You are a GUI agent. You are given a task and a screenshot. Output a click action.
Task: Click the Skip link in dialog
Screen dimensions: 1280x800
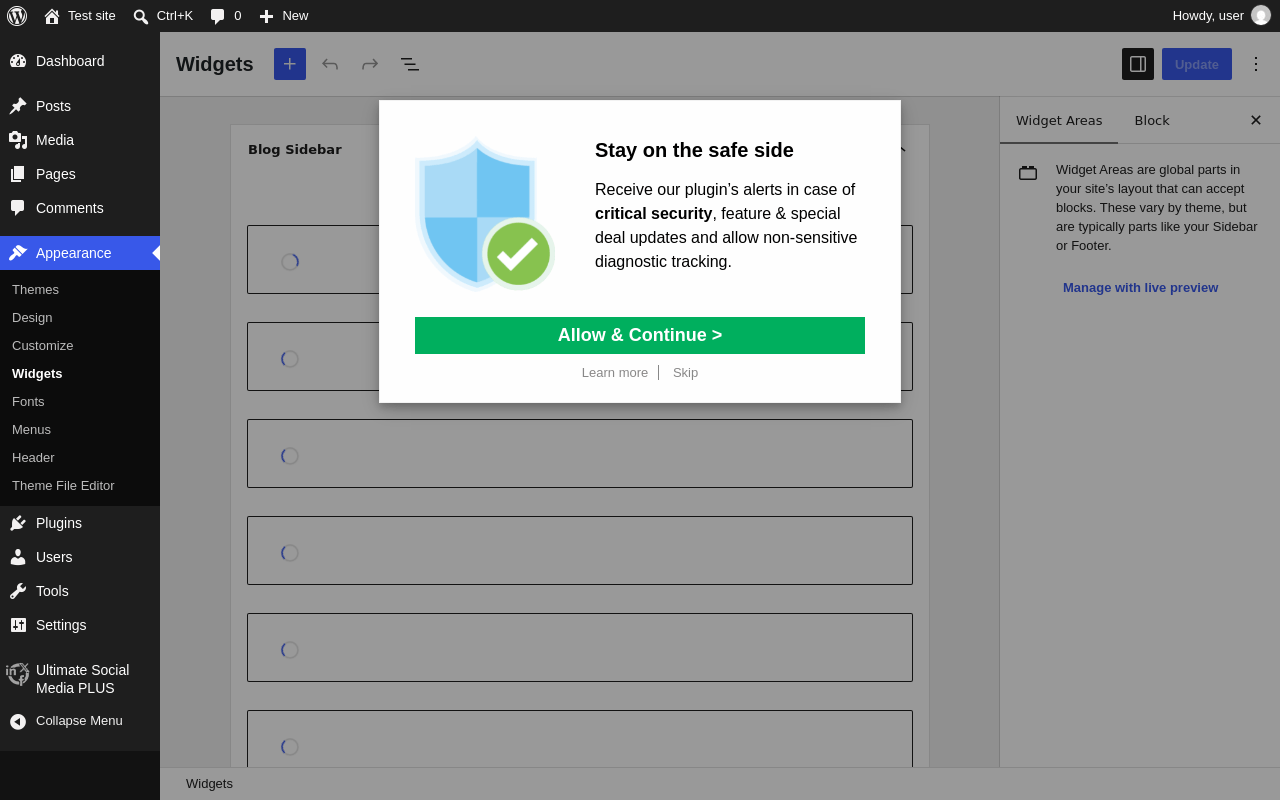[685, 373]
